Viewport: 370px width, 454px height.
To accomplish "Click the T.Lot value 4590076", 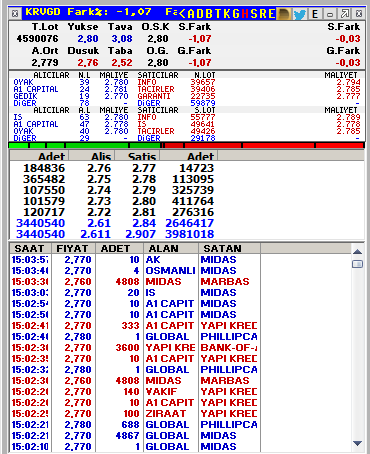I will pos(37,39).
